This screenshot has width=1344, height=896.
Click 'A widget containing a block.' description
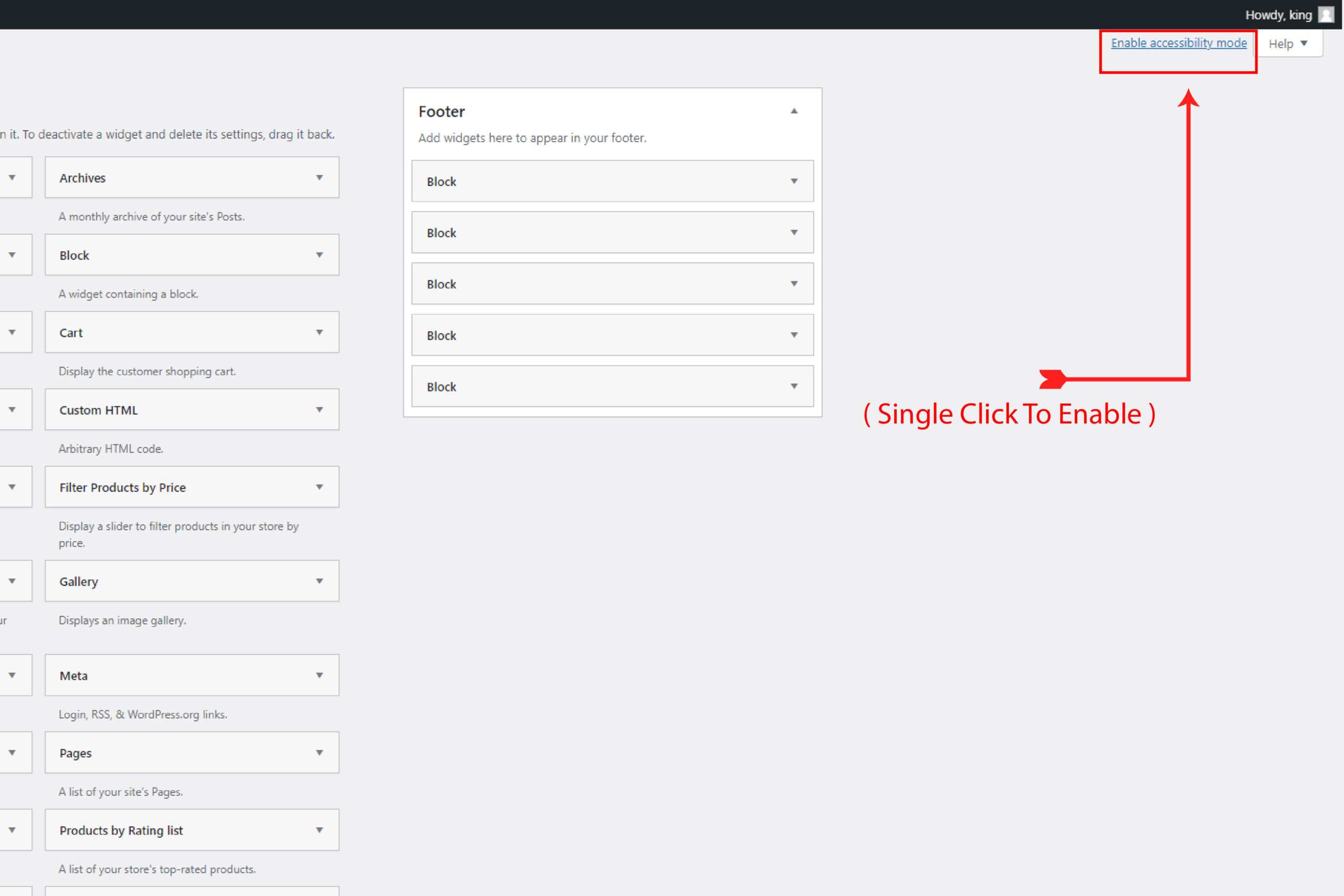pyautogui.click(x=129, y=294)
